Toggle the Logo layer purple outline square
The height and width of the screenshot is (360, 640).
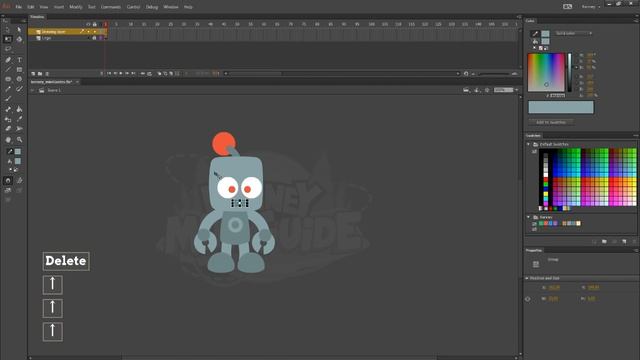[101, 38]
